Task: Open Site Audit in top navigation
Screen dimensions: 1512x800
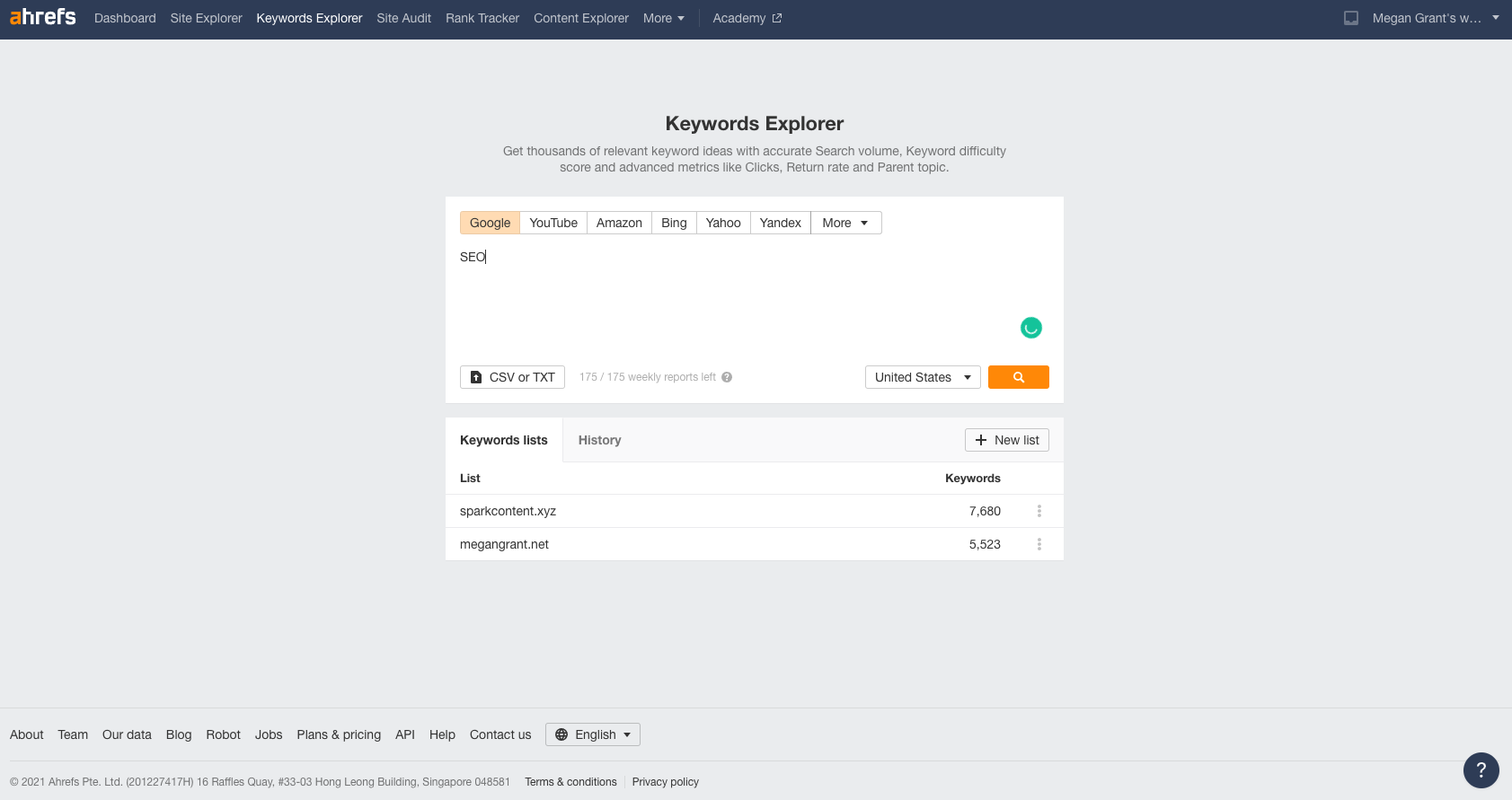Action: click(x=404, y=18)
